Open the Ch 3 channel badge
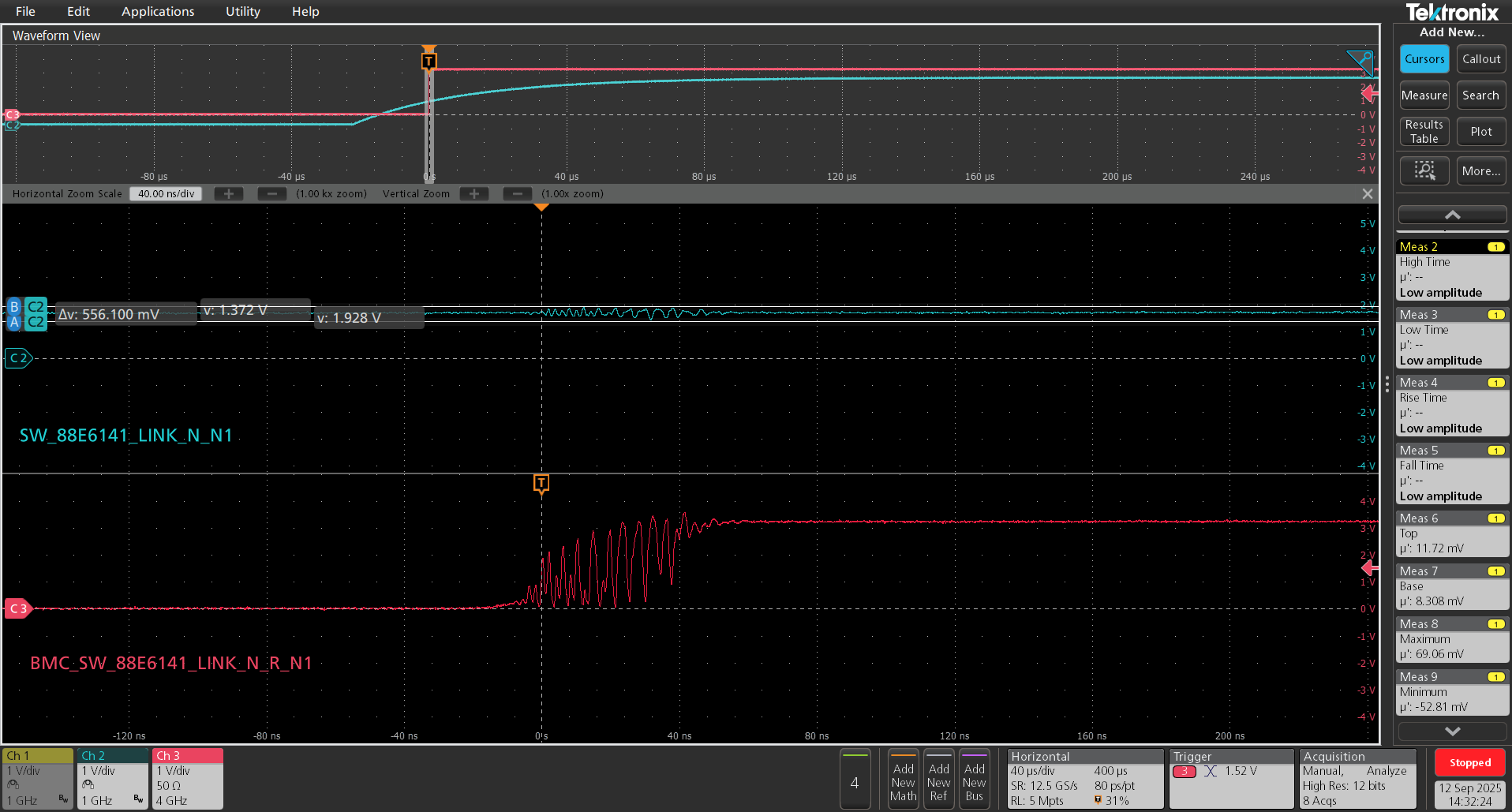Viewport: 1512px width, 812px height. [188, 779]
